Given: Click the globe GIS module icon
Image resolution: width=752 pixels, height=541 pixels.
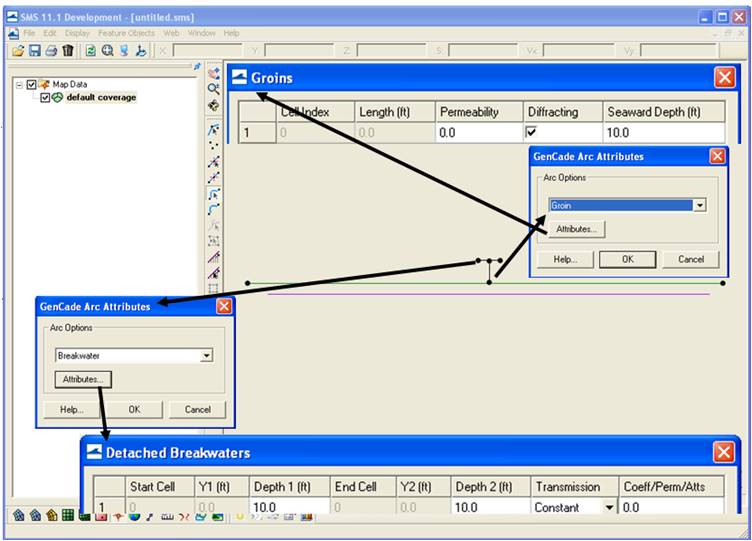Looking at the screenshot, I should click(x=134, y=516).
